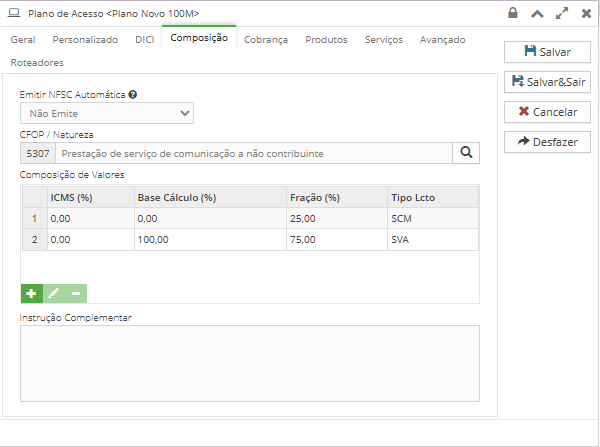Remove row using the minus icon
Viewport: 600px width, 447px height.
point(76,294)
